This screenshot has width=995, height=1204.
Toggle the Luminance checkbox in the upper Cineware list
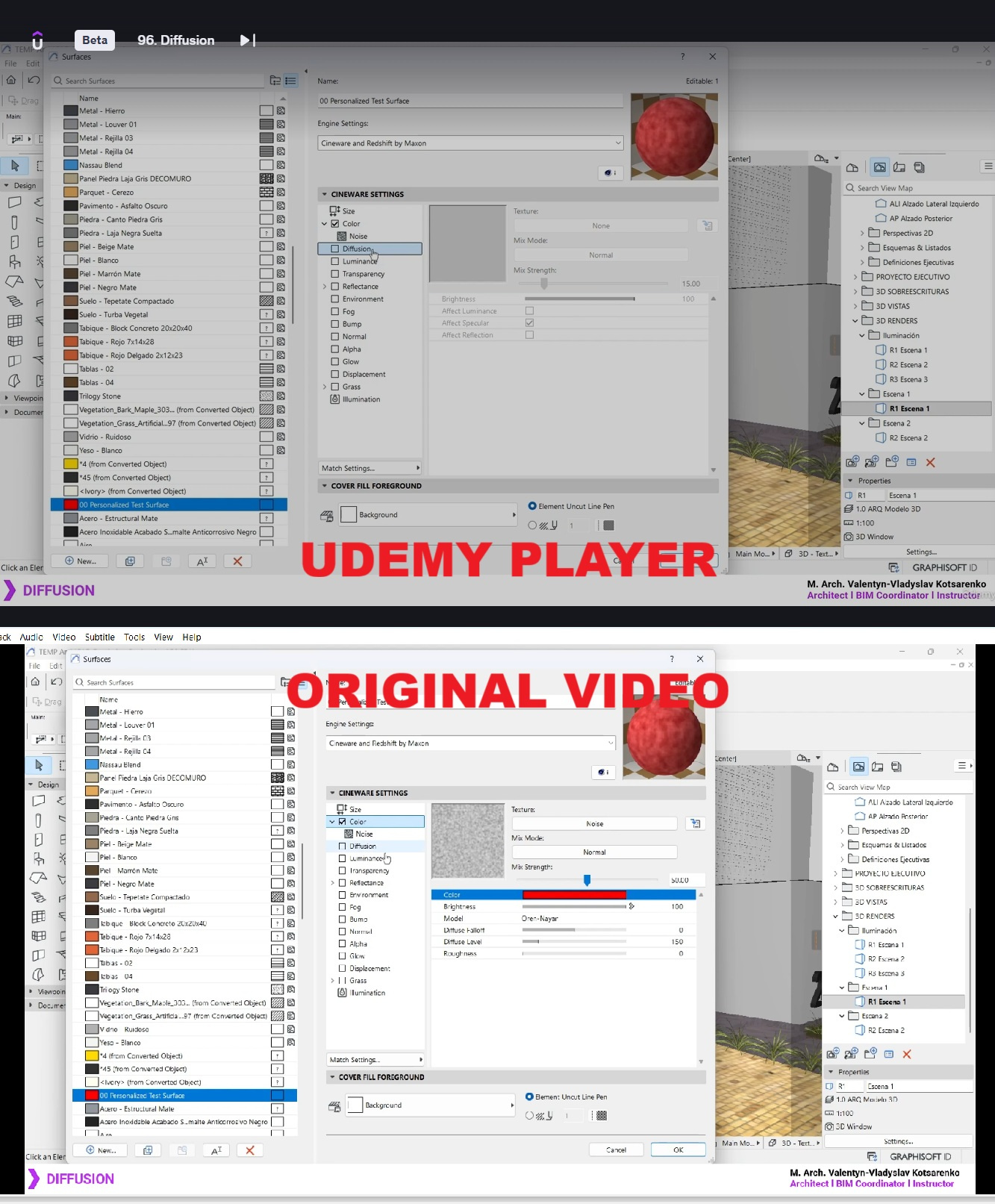pyautogui.click(x=335, y=261)
